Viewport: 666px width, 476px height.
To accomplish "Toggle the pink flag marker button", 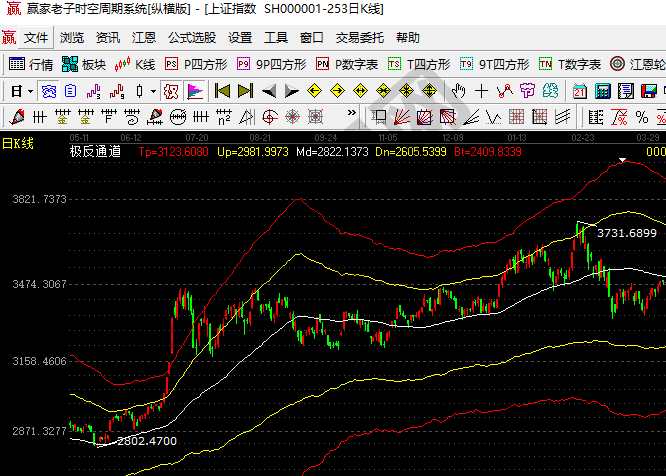I will click(195, 91).
